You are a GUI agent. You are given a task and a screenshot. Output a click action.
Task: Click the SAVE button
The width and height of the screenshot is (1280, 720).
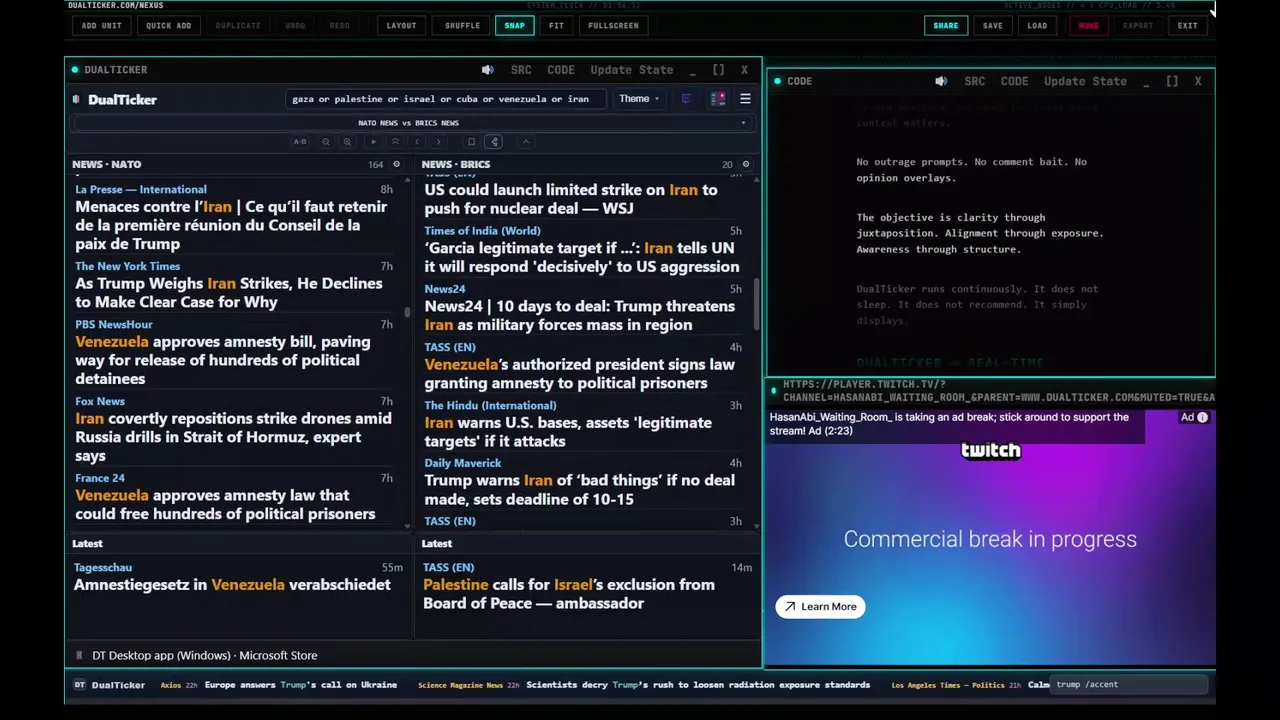(x=993, y=25)
